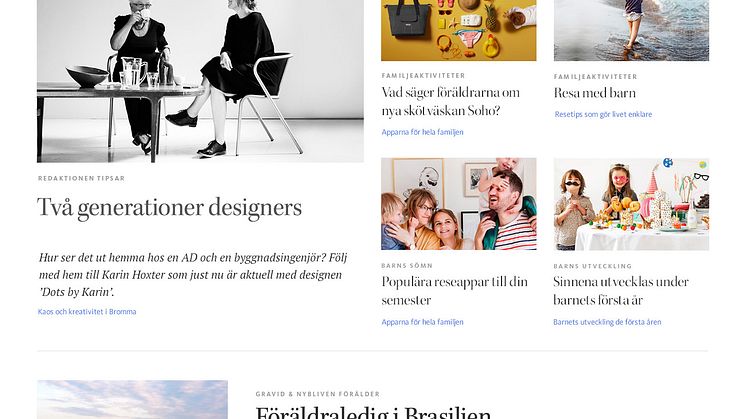Open the 'Två generationer designers' headline
Viewport: 746px width, 419px height.
click(x=169, y=208)
